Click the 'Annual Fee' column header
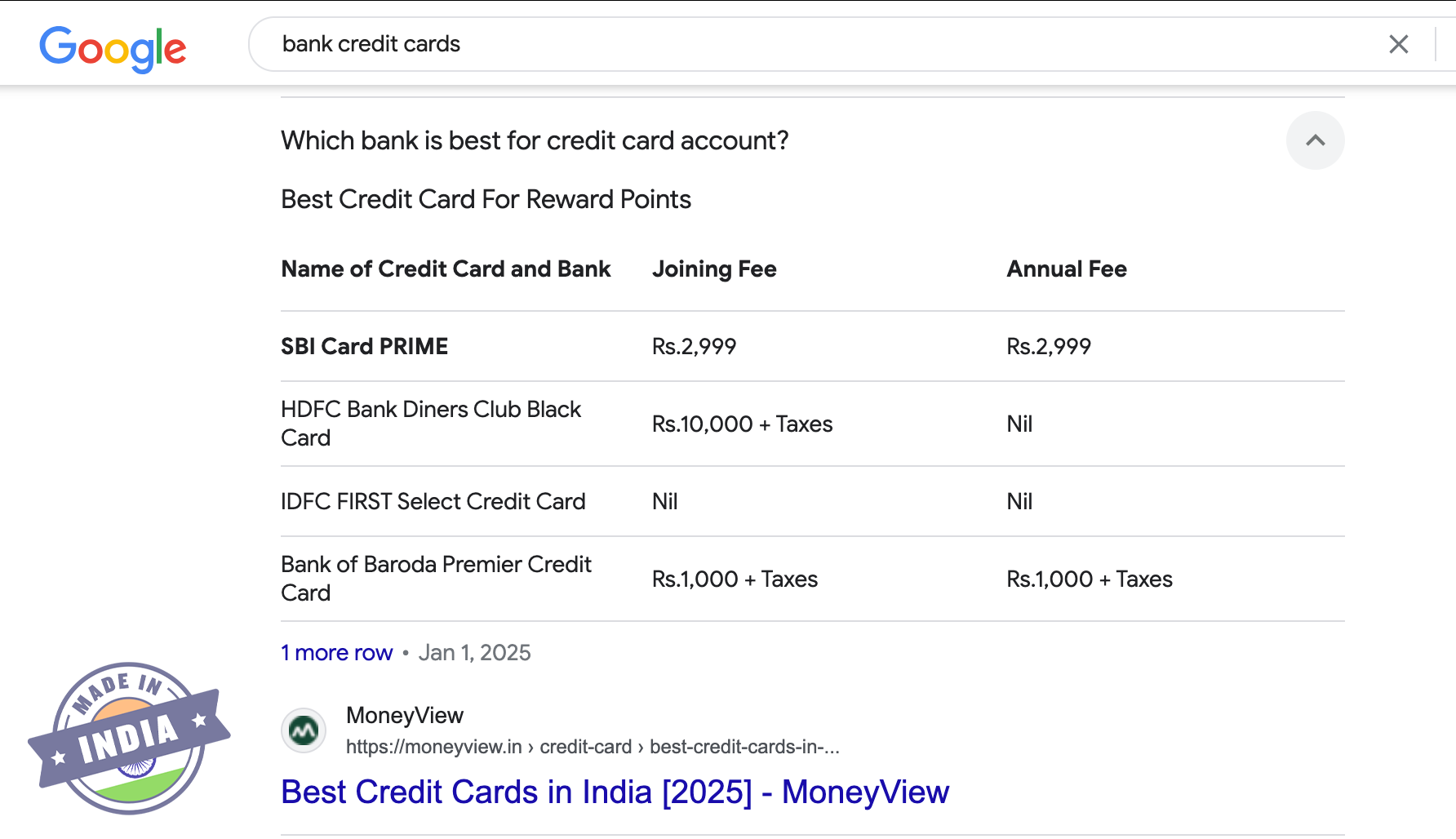1456x839 pixels. pos(1066,269)
